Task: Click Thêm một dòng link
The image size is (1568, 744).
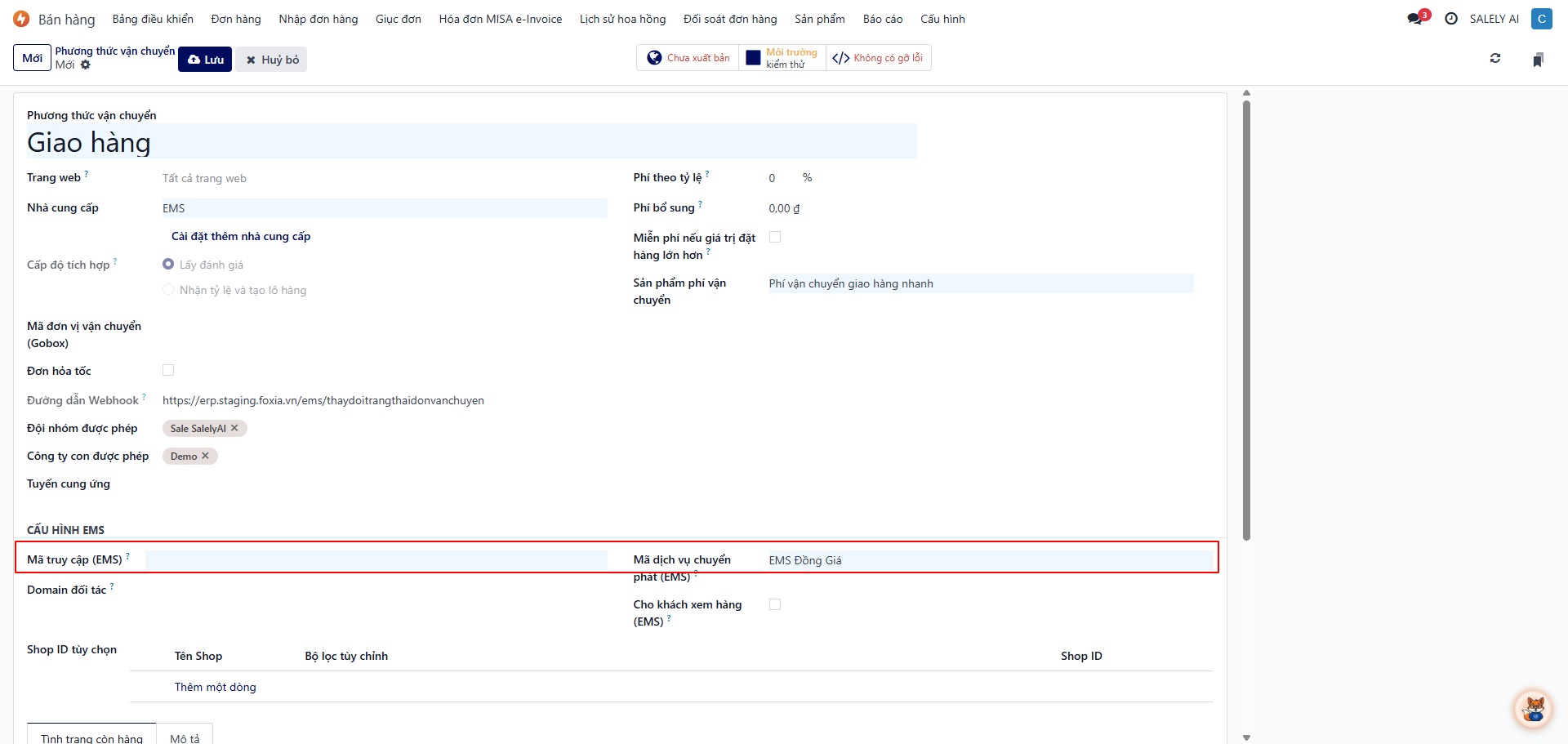Action: coord(215,687)
